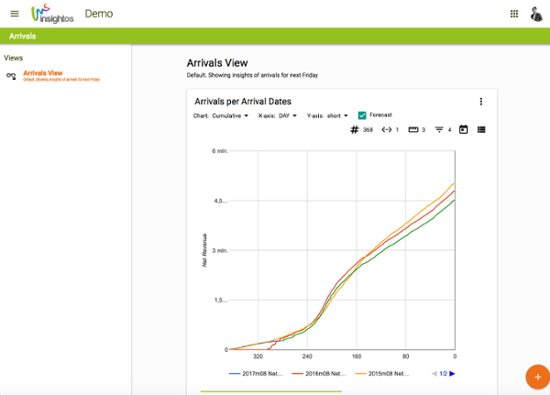This screenshot has height=395, width=550.
Task: Open the calendar date picker icon
Action: pos(463,129)
